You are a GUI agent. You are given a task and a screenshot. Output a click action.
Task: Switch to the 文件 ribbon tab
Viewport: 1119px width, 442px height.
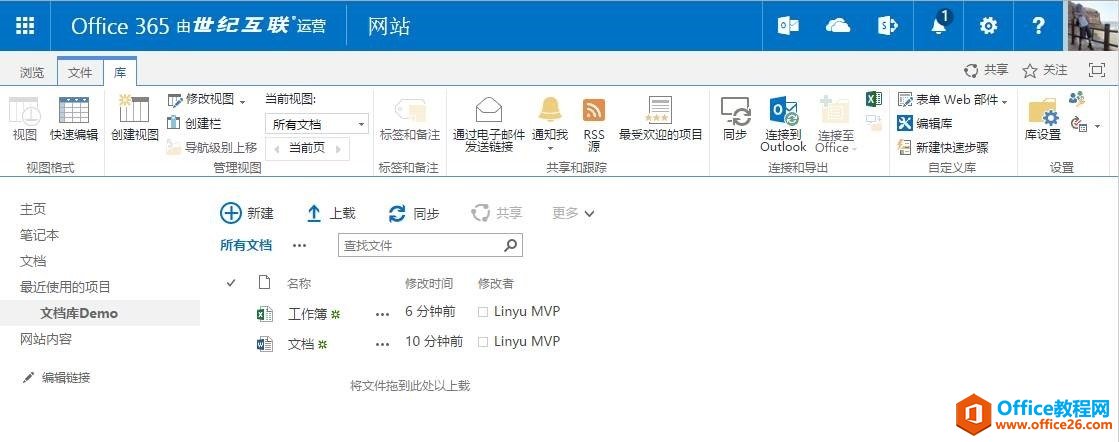(80, 72)
